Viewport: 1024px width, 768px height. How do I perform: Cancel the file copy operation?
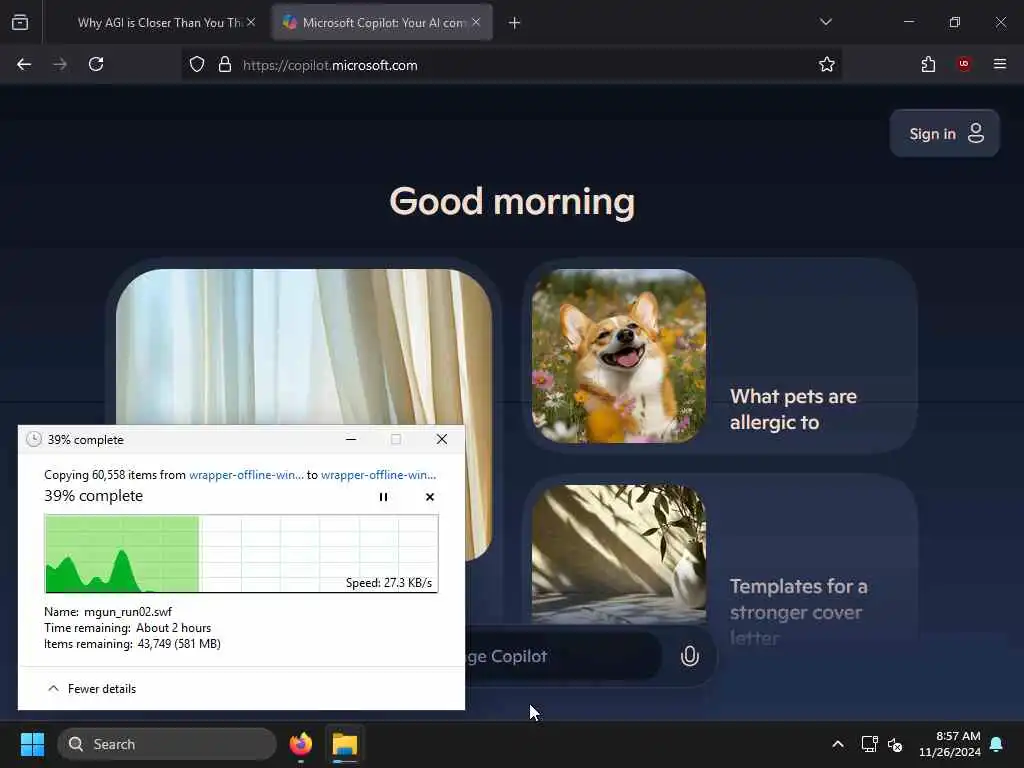pyautogui.click(x=430, y=497)
